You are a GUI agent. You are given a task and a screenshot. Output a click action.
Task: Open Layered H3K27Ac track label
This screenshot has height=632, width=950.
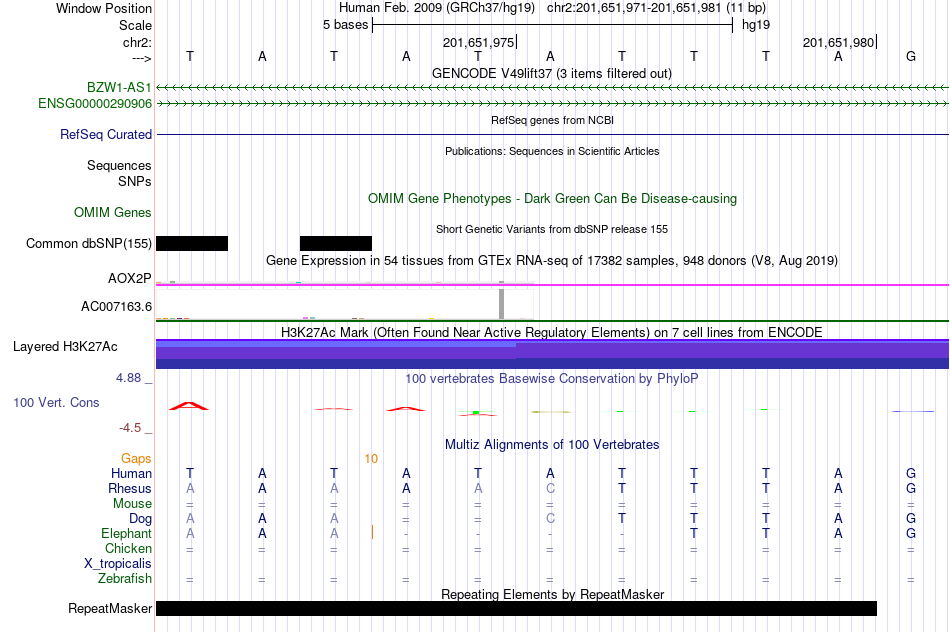(x=65, y=347)
